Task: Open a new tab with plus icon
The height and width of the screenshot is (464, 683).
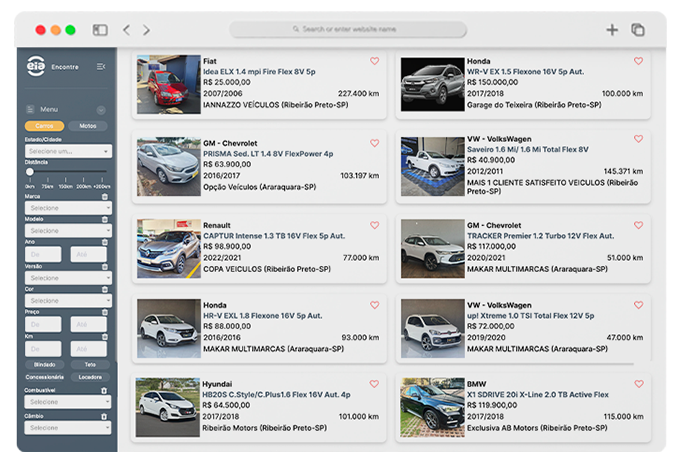Action: tap(612, 30)
